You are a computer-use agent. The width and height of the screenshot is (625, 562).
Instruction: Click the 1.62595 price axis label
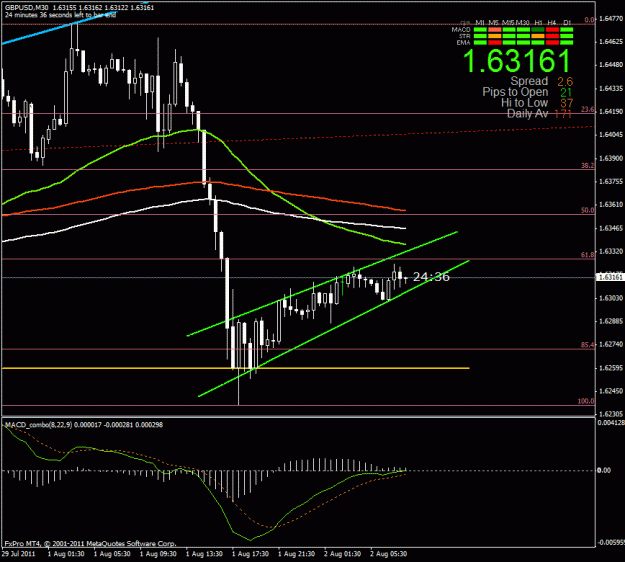coord(611,368)
